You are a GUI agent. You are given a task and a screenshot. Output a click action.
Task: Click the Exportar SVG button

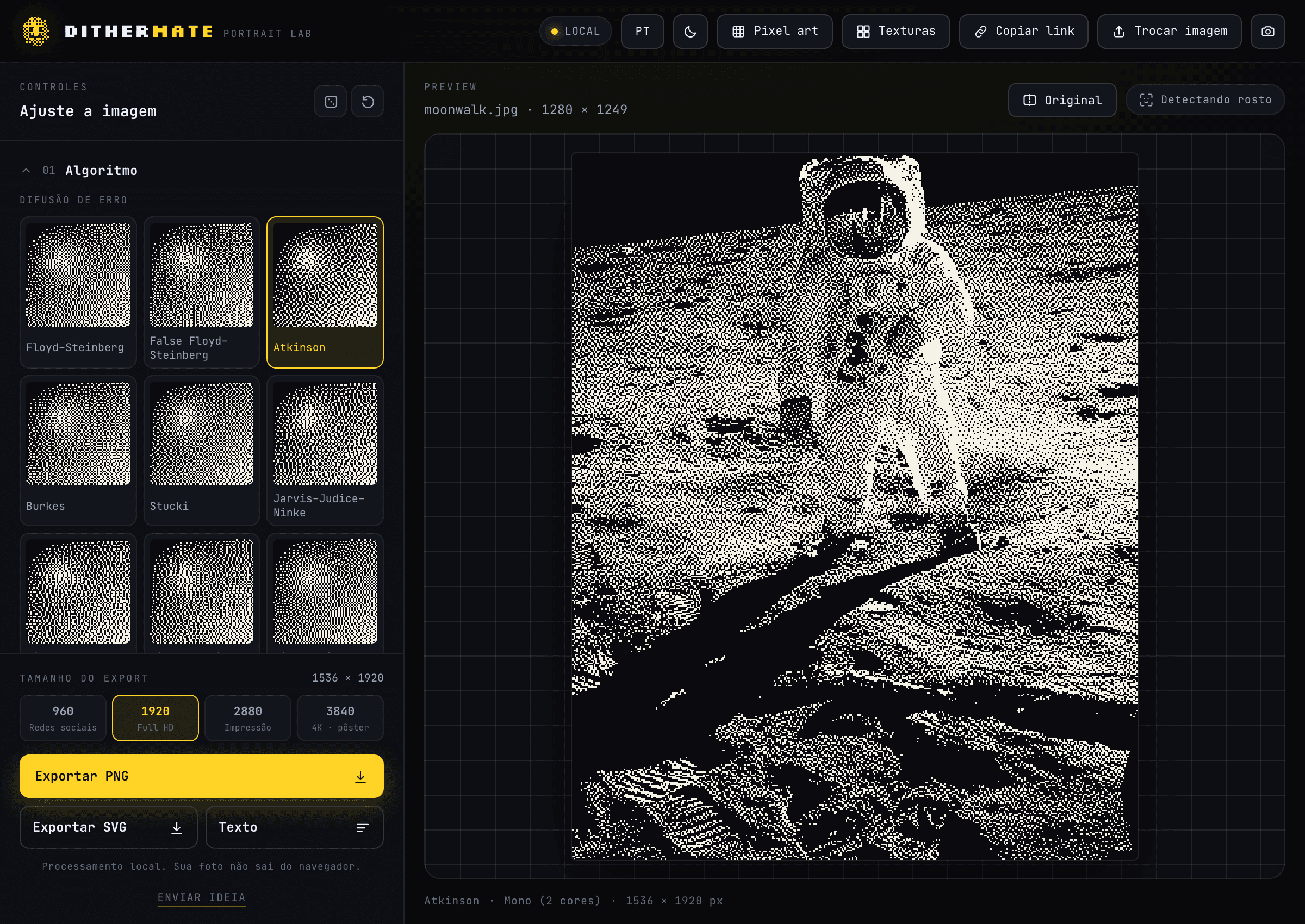pyautogui.click(x=109, y=827)
